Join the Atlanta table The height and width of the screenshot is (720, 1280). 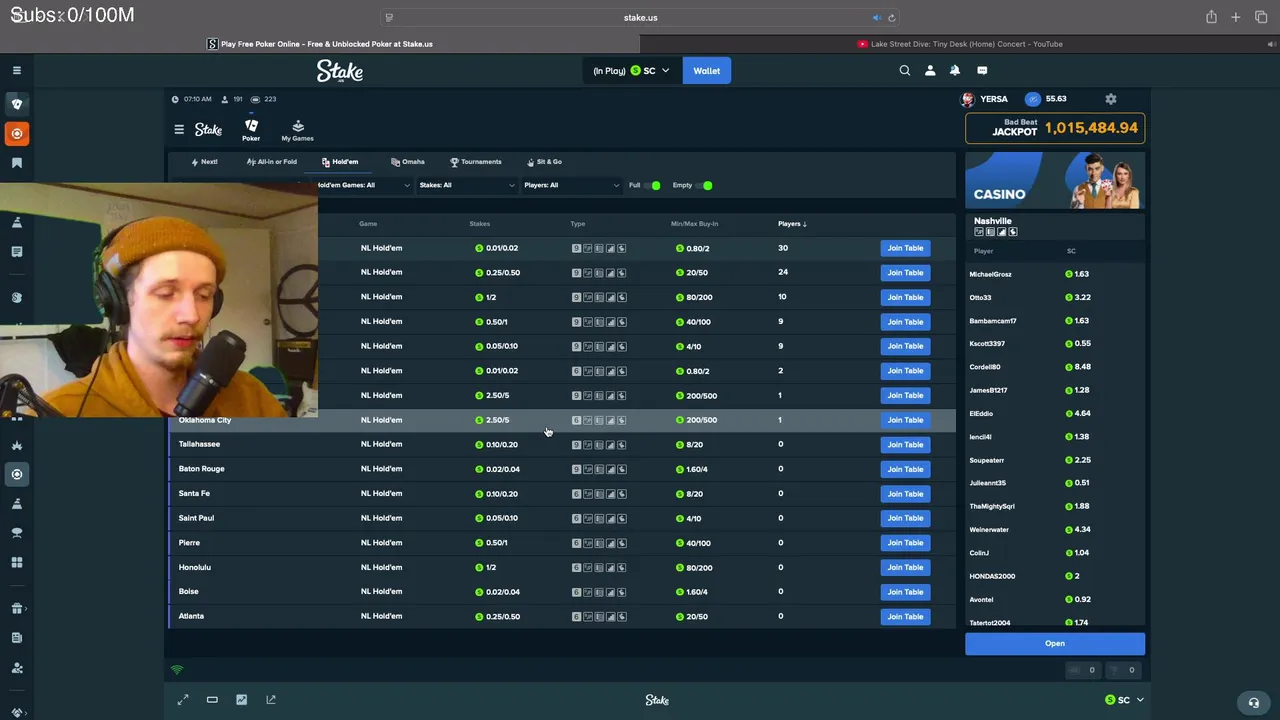905,617
